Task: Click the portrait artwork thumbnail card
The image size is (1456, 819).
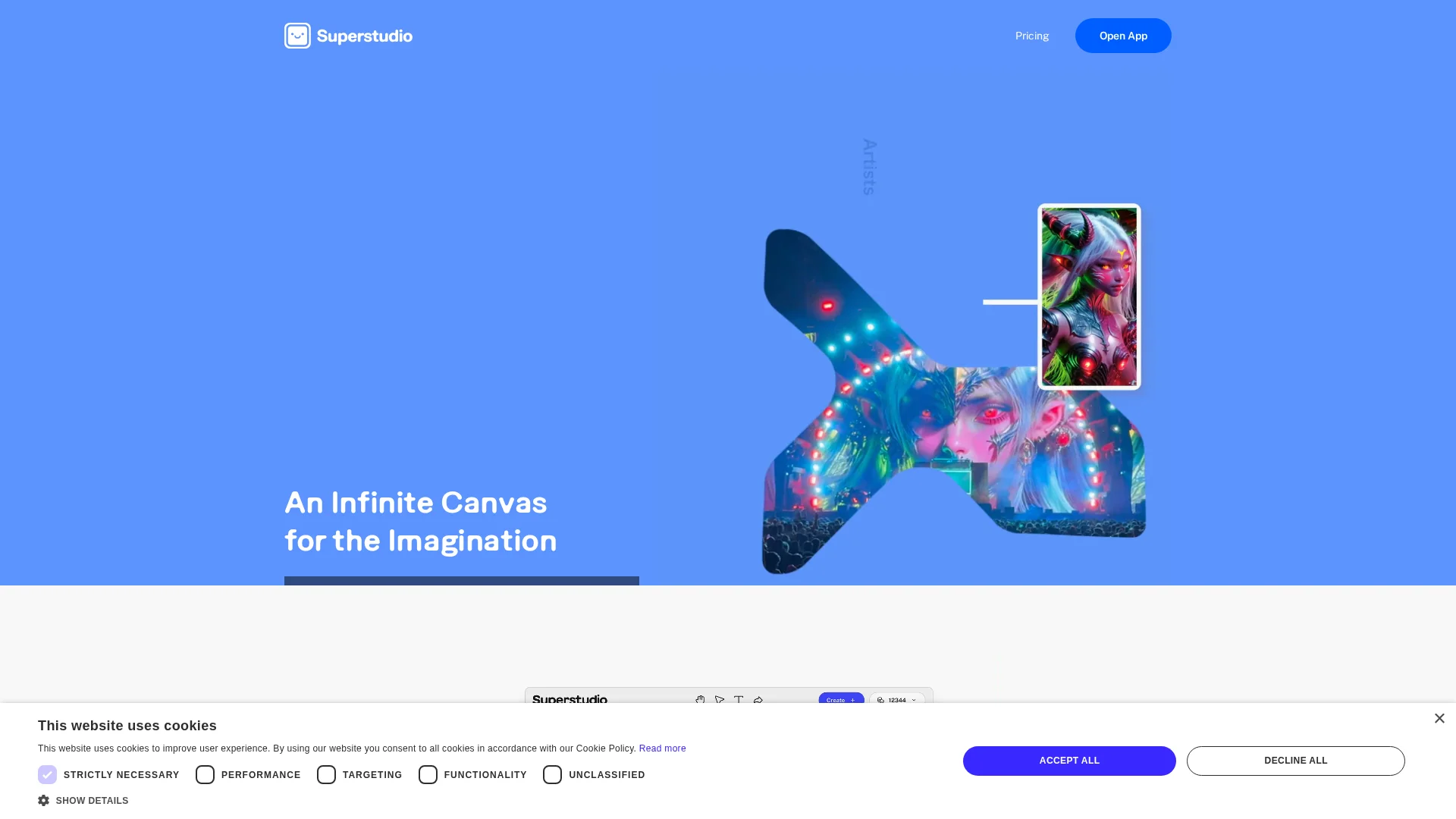Action: point(1089,297)
